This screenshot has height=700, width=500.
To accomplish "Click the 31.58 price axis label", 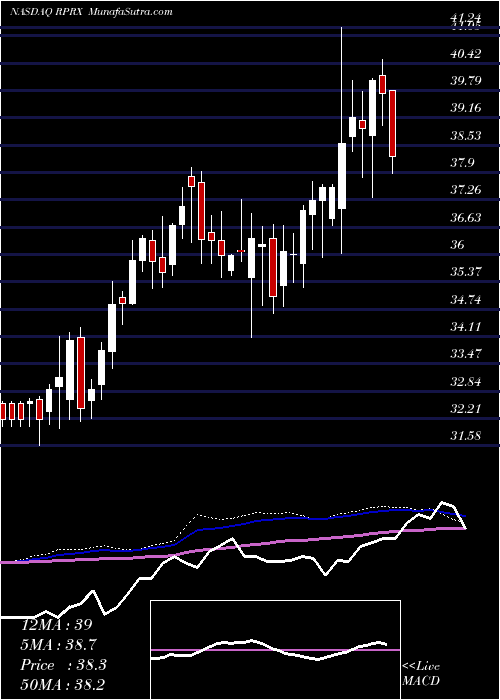I will 466,436.
